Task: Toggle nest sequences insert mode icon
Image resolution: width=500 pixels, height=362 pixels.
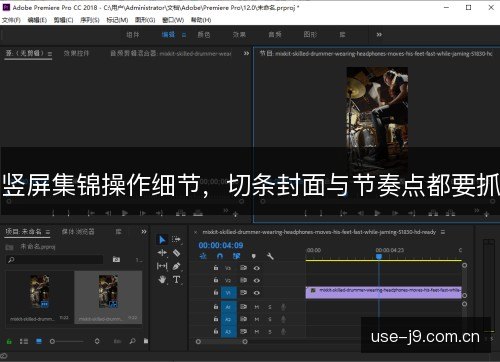Action: [x=203, y=256]
